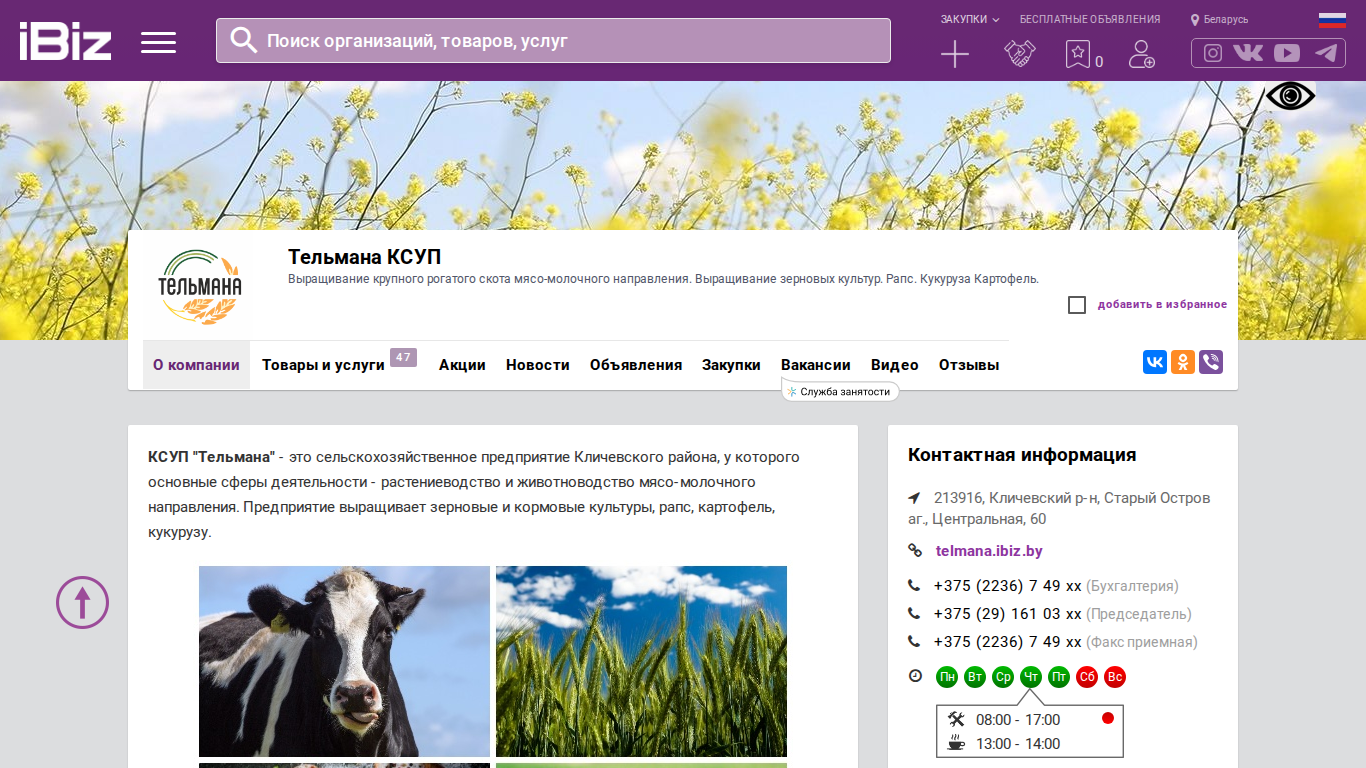1366x768 pixels.
Task: Select Saturday (Сб) schedule day
Action: [1087, 677]
